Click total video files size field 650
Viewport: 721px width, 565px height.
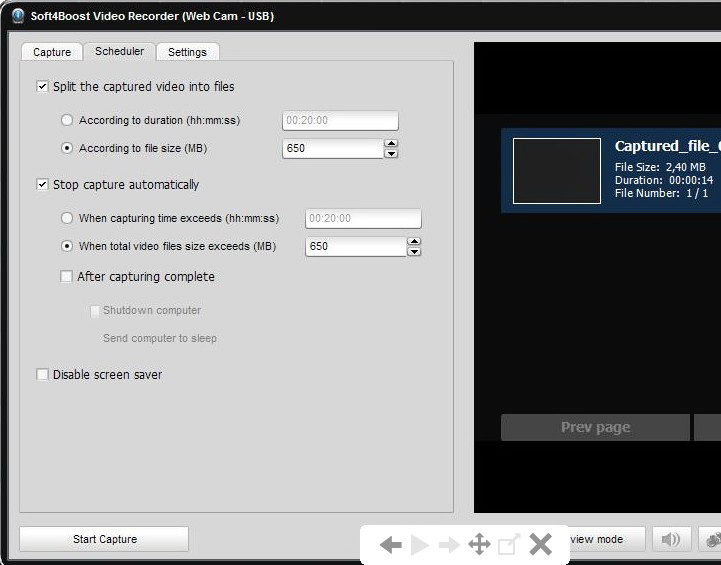(x=356, y=246)
